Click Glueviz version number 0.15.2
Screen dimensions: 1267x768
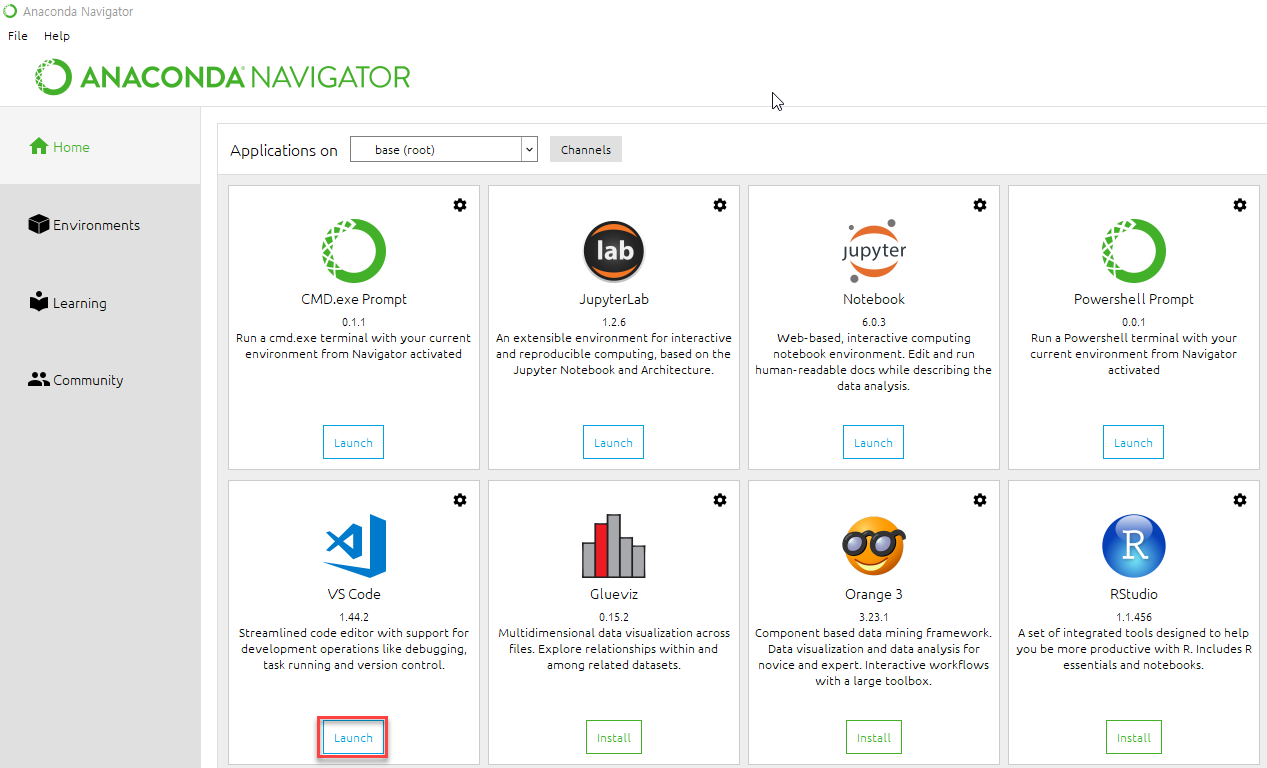tap(614, 617)
